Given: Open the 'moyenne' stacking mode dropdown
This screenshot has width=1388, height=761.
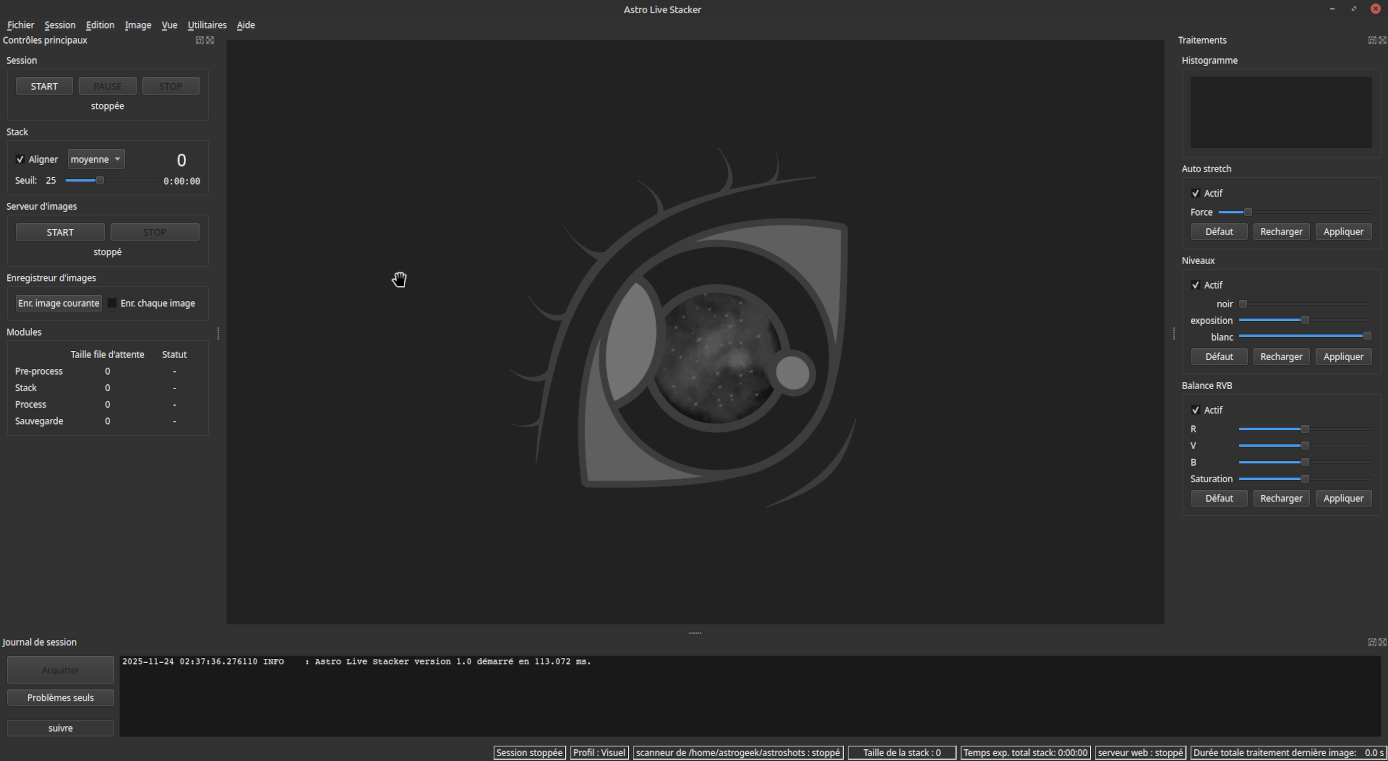Looking at the screenshot, I should [95, 158].
